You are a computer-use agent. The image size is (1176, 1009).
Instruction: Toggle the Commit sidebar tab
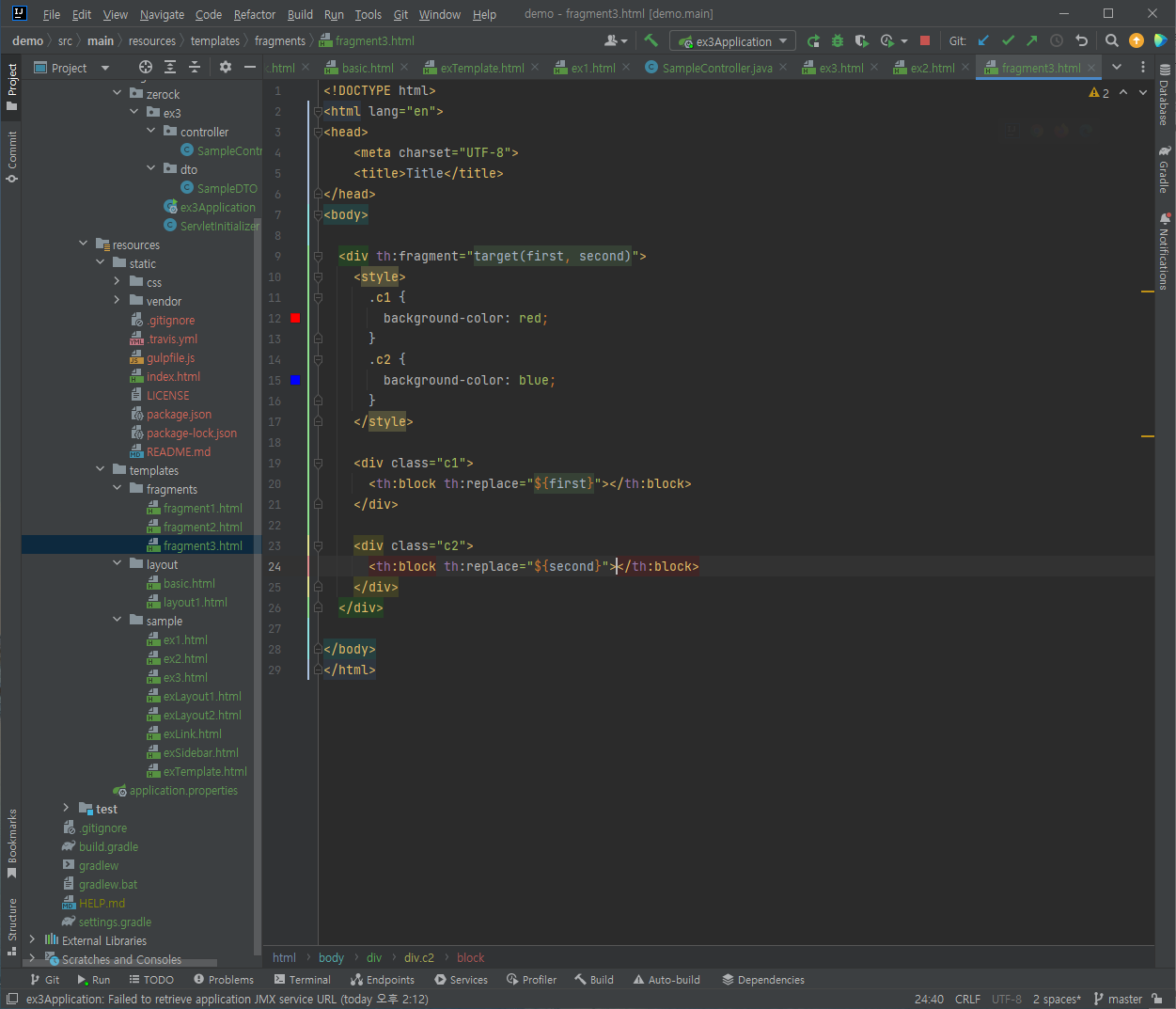pyautogui.click(x=12, y=156)
